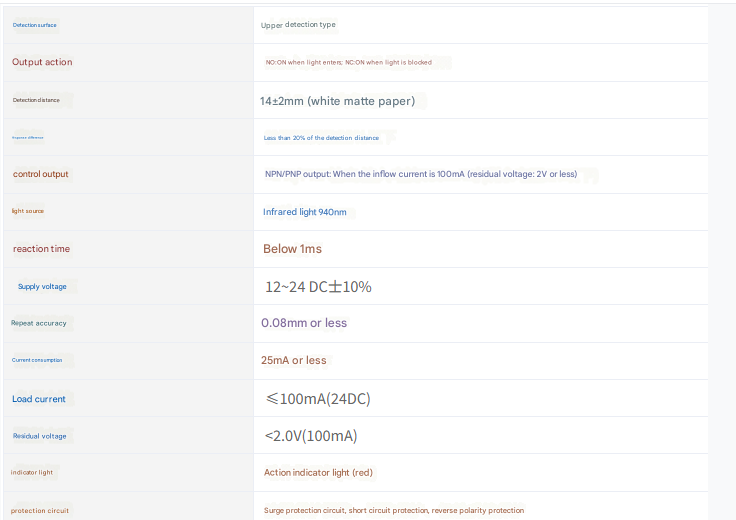Screen dimensions: 736x520
Task: Select '0.08mm or less' repeat accuracy value
Action: (304, 323)
